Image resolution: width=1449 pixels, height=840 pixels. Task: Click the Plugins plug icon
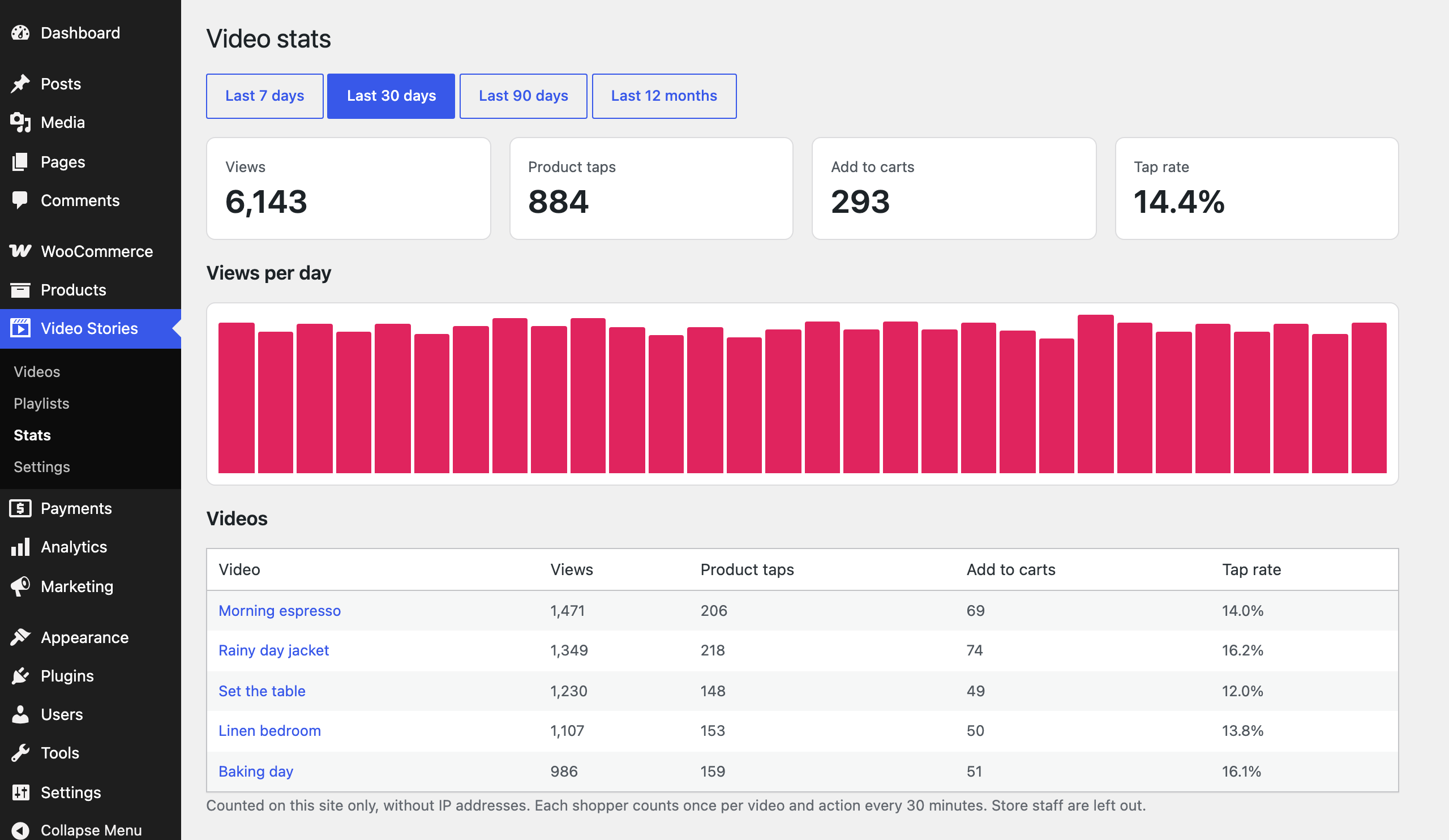click(21, 675)
